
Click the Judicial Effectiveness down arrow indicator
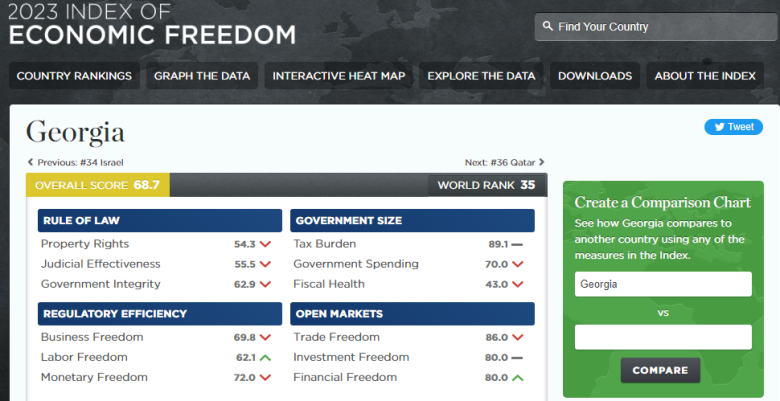265,264
